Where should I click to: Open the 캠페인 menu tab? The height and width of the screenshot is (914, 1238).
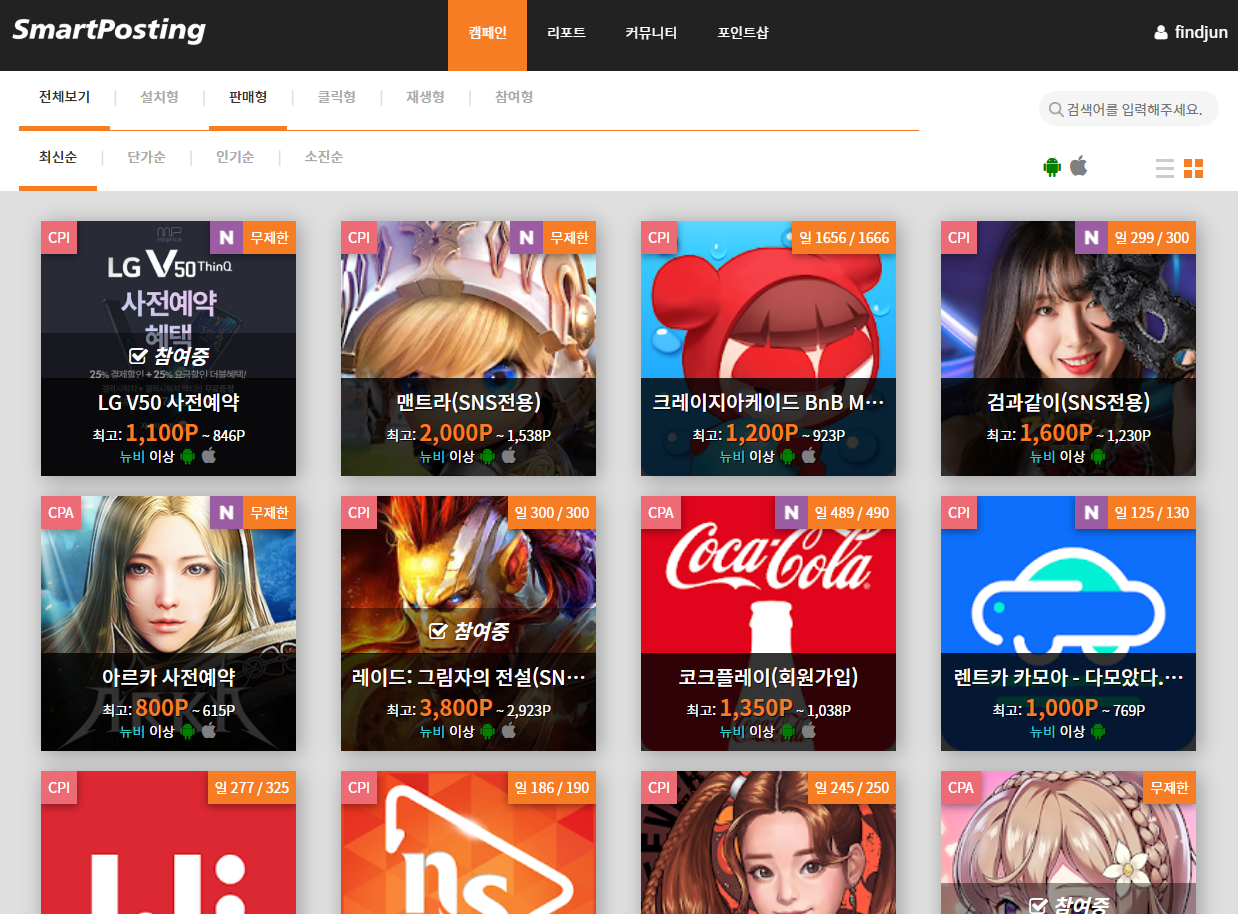487,35
